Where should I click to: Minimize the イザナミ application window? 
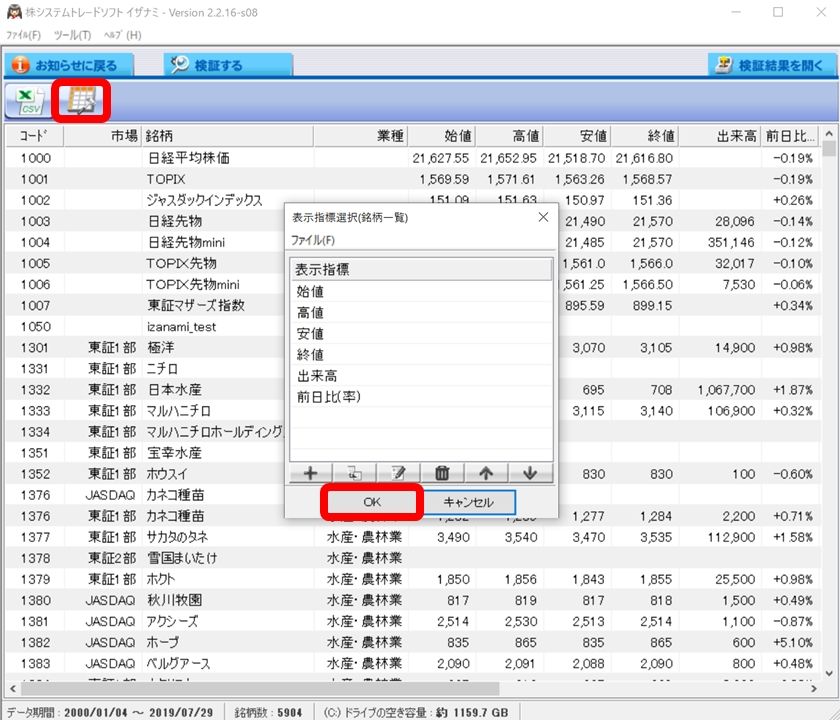click(736, 12)
